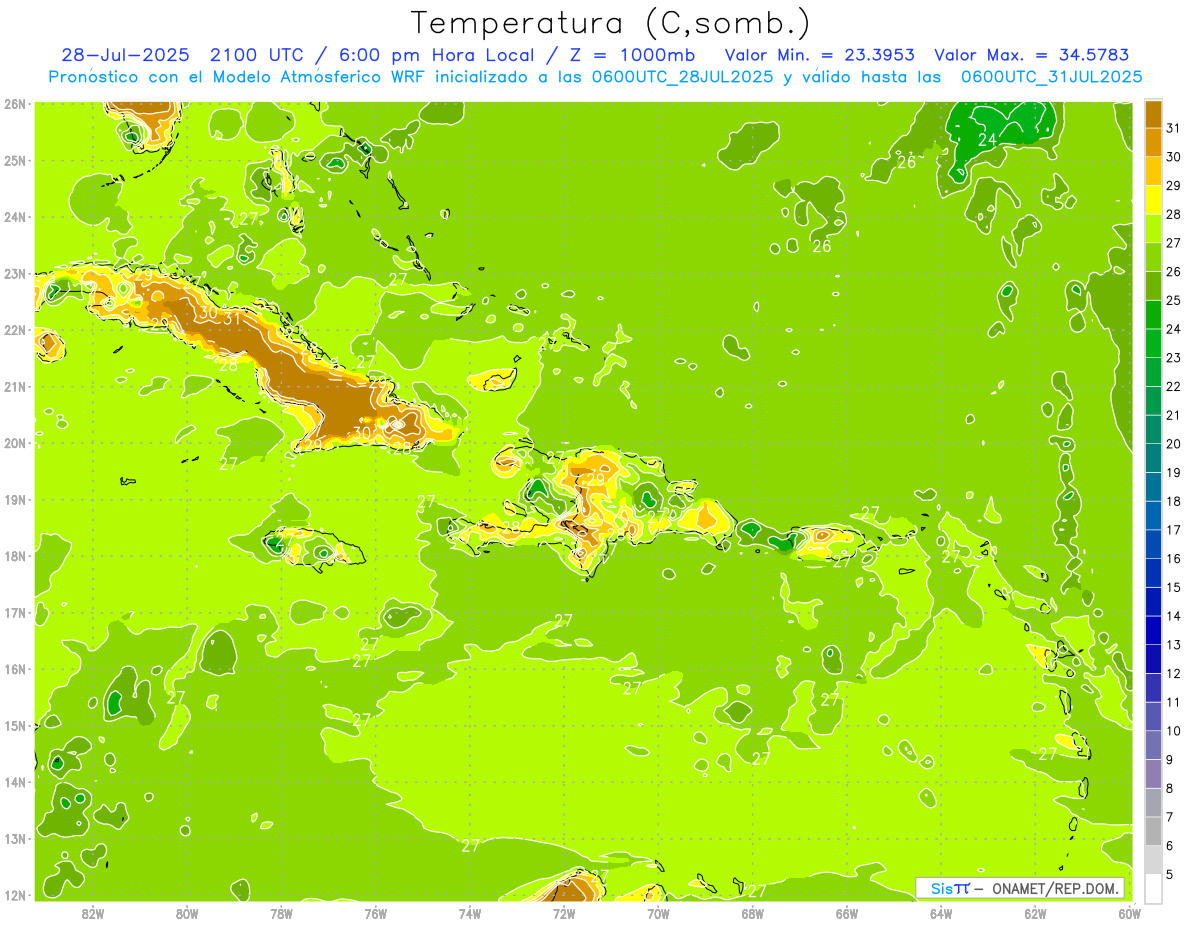Select the 80W longitude axis label
Screen dimensions: 1200x927
coord(187,913)
